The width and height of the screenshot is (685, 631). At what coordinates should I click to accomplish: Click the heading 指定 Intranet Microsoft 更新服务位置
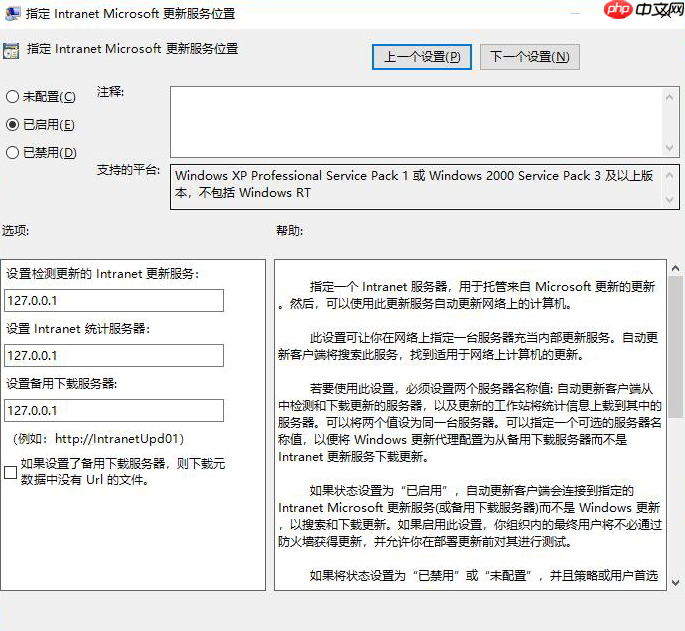pyautogui.click(x=132, y=49)
